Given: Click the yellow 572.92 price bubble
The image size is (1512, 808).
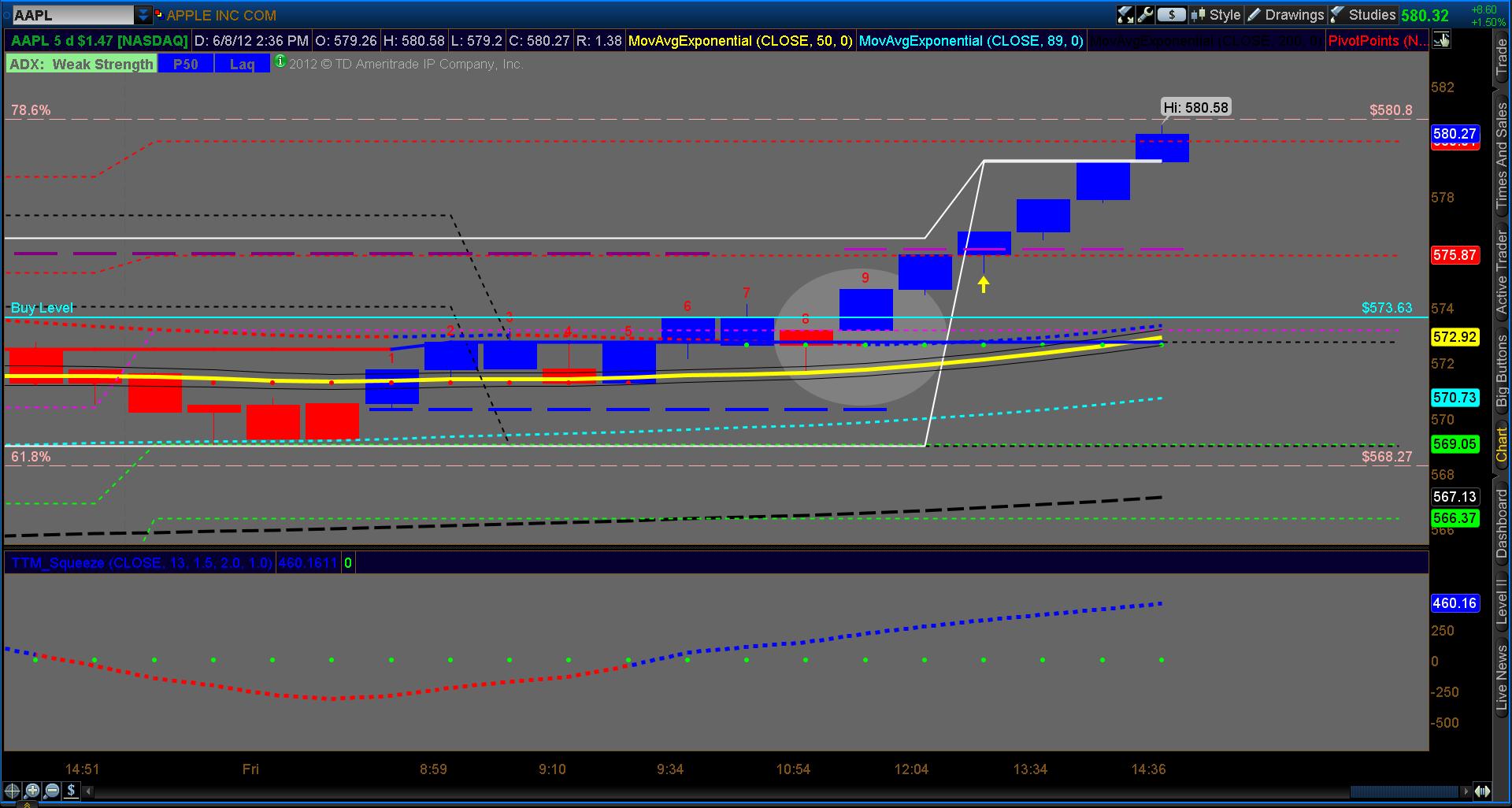Looking at the screenshot, I should pos(1455,337).
